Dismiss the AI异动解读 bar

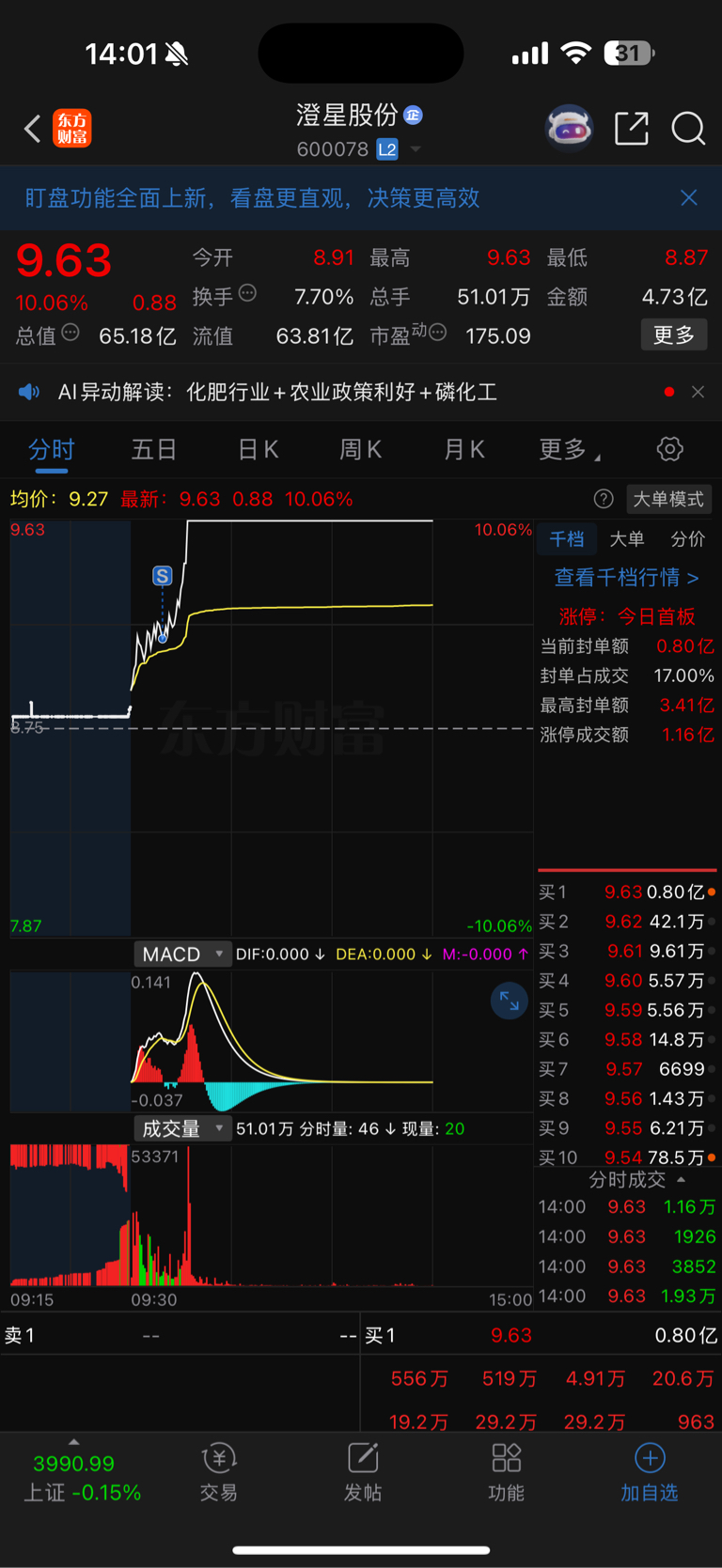click(698, 392)
